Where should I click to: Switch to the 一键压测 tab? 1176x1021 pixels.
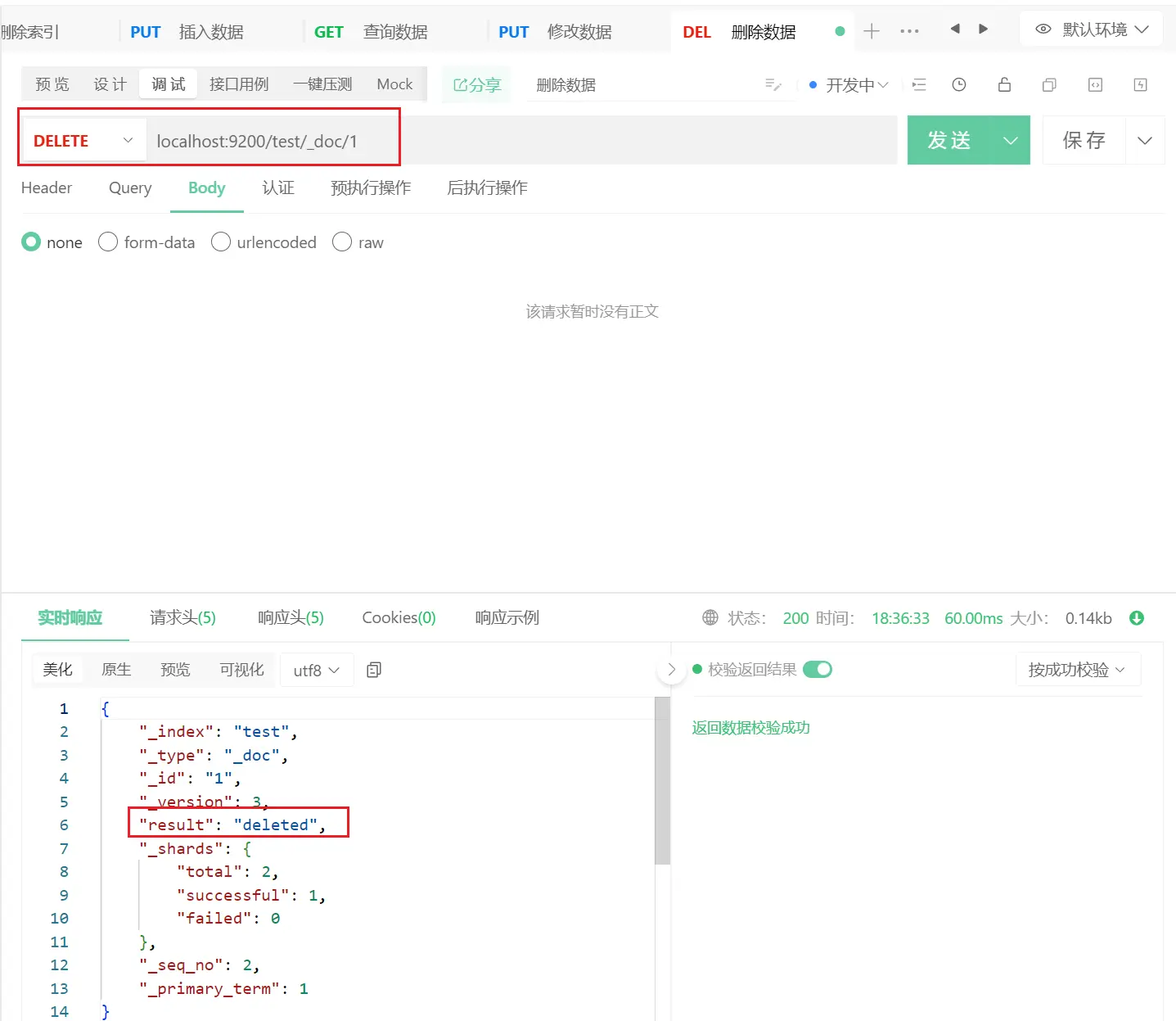pyautogui.click(x=322, y=84)
